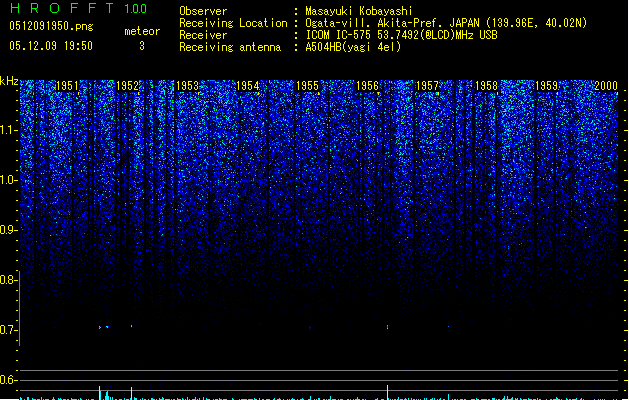Click the date 05.12.09 19:50

[x=51, y=46]
